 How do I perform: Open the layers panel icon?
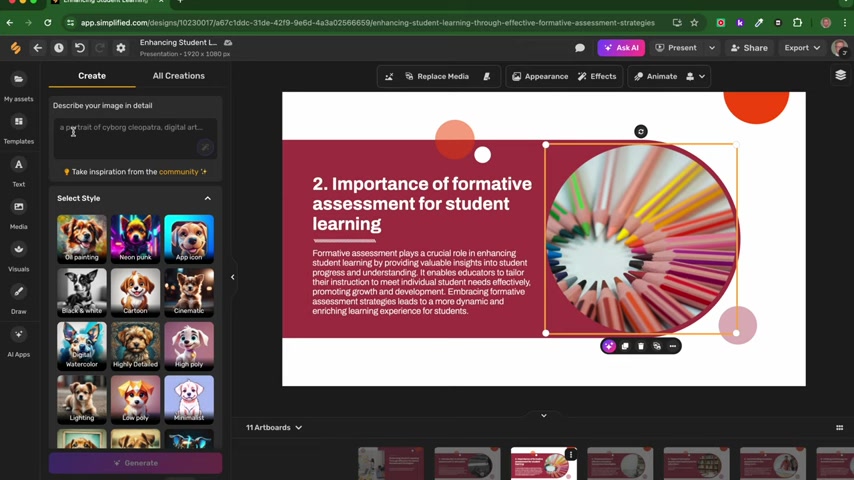click(840, 76)
